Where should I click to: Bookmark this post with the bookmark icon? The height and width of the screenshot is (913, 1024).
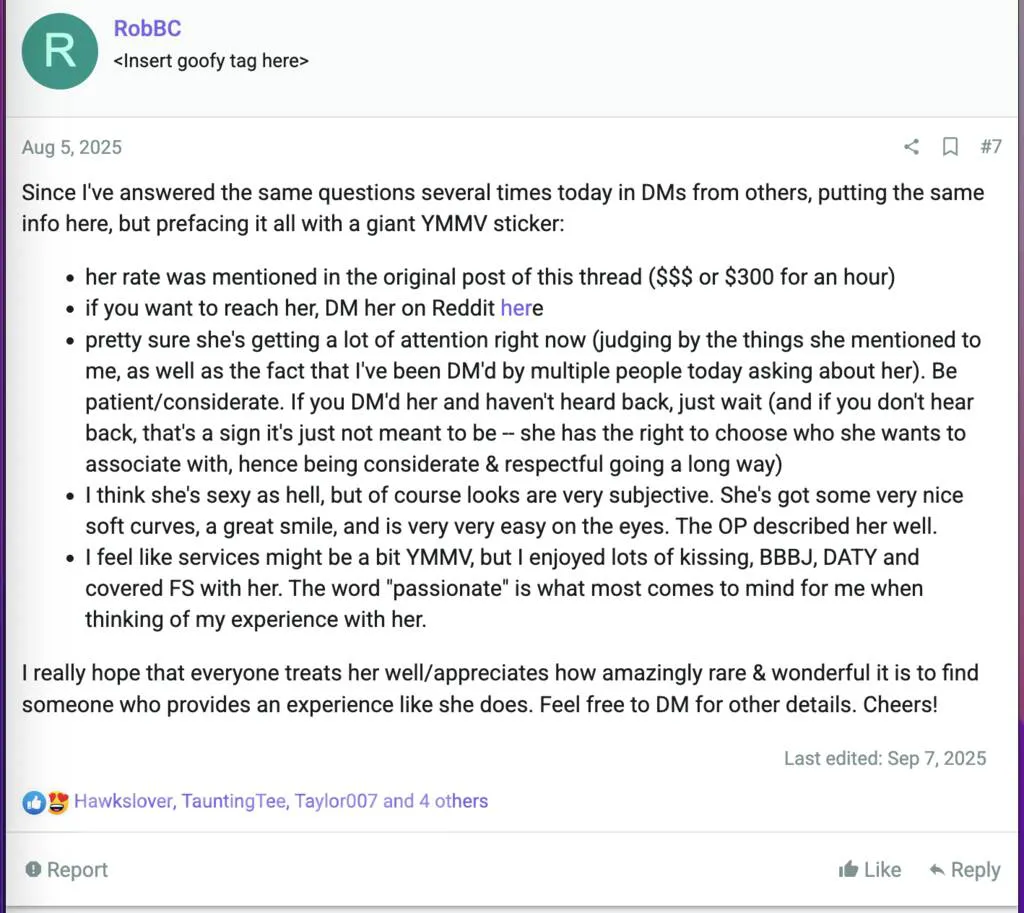950,147
